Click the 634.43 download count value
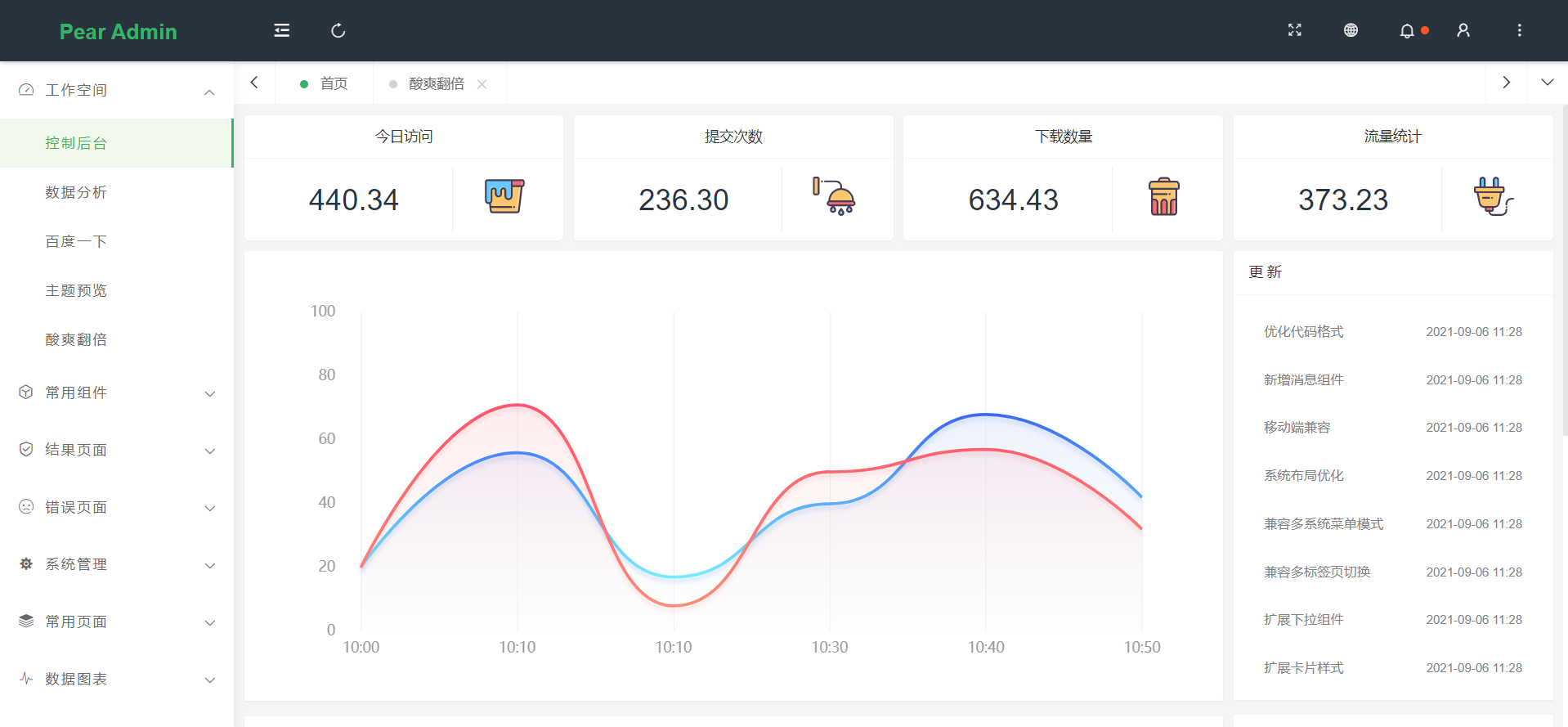 pyautogui.click(x=1013, y=200)
